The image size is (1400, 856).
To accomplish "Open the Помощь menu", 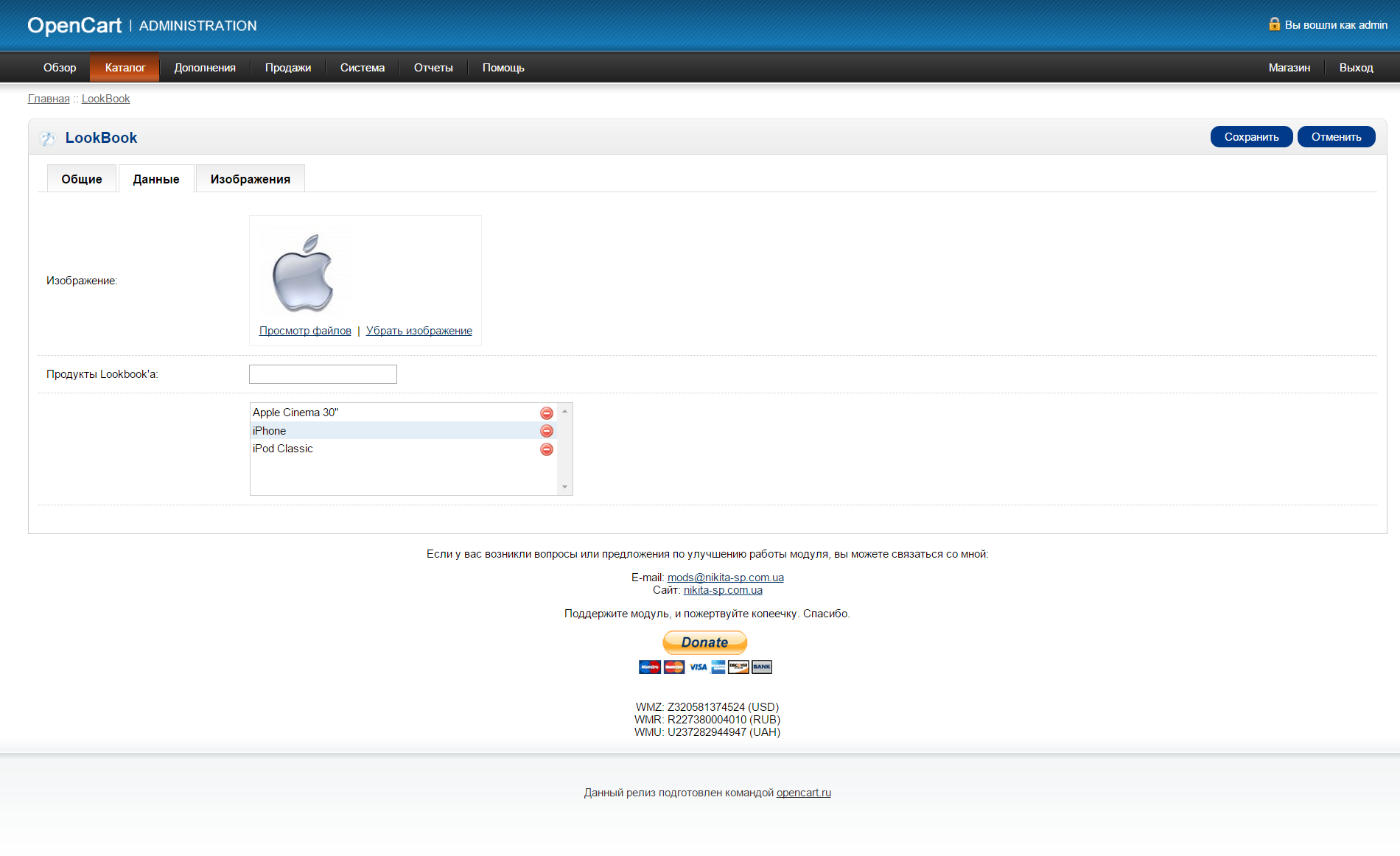I will point(503,68).
